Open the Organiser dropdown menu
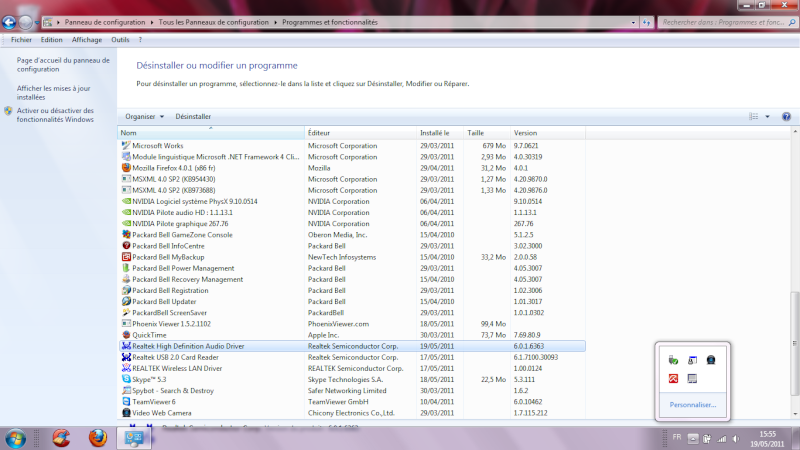The width and height of the screenshot is (800, 450). click(x=144, y=116)
